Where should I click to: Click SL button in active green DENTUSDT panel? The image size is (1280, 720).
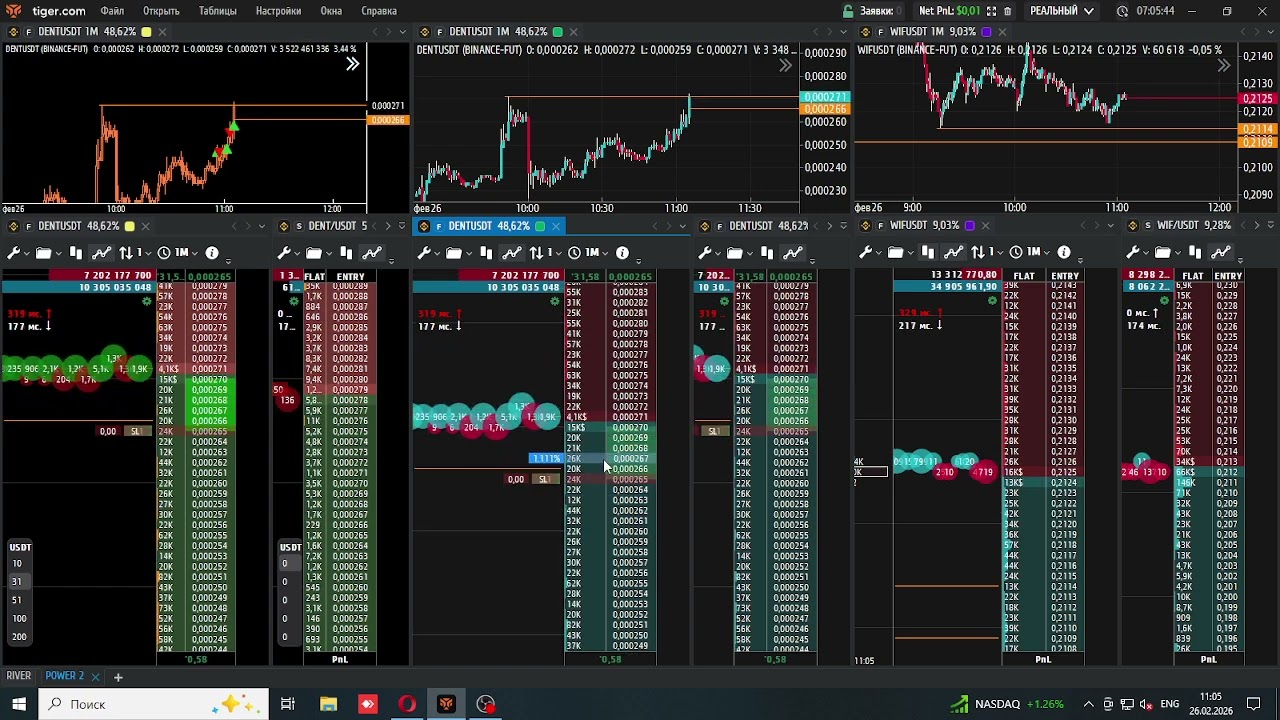click(x=544, y=479)
